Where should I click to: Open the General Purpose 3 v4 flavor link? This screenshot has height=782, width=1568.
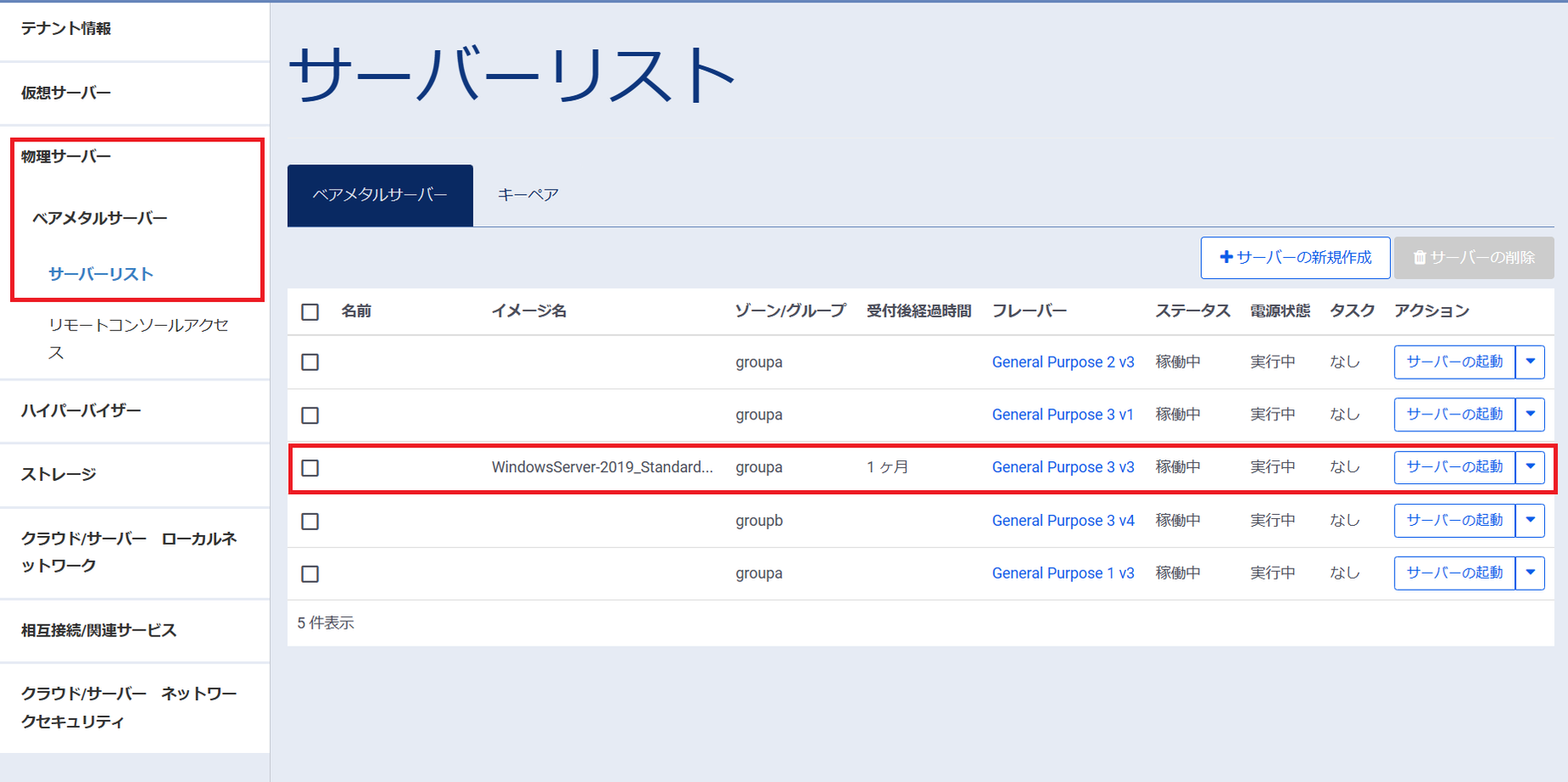[1062, 521]
